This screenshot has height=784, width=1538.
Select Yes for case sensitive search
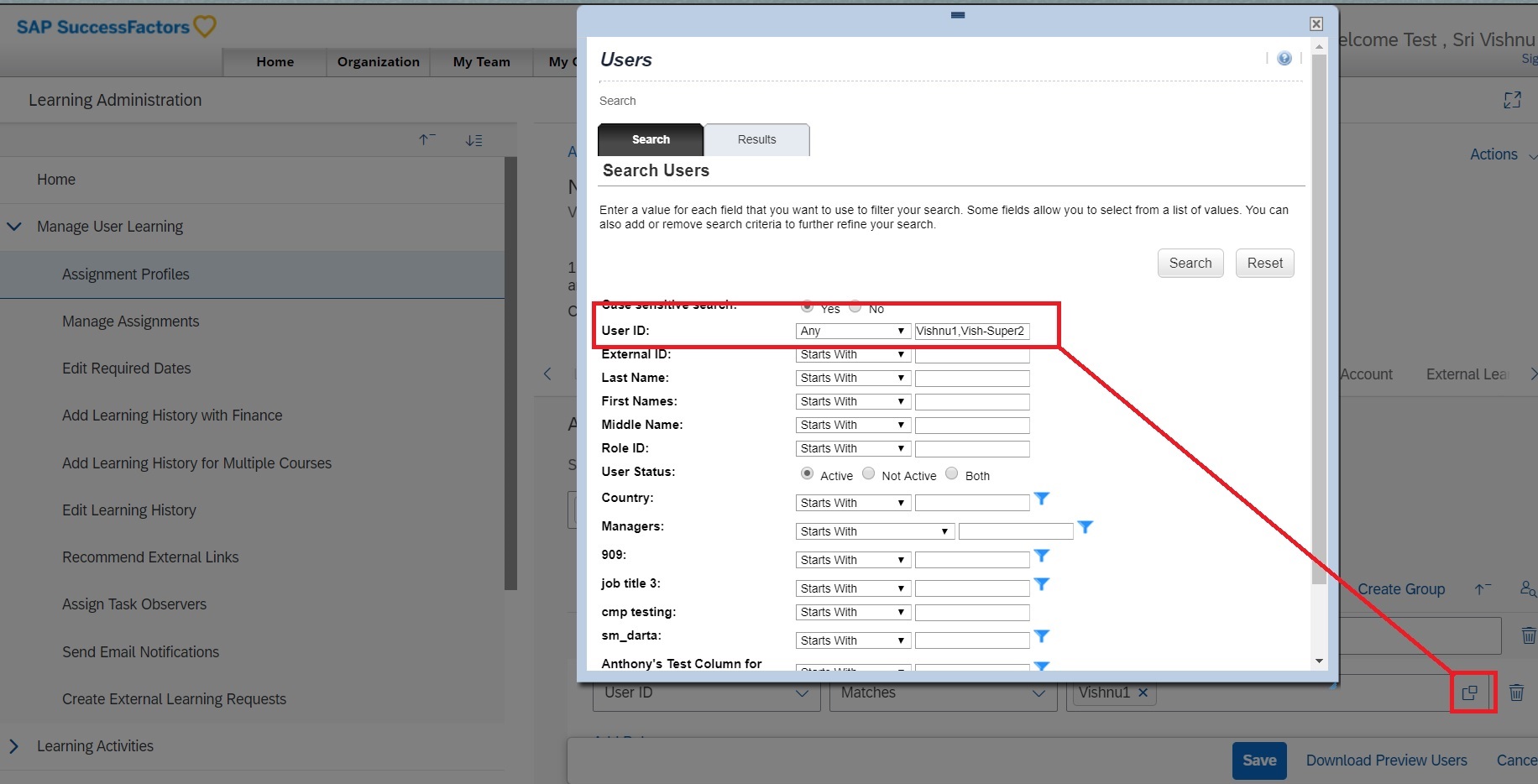click(807, 306)
